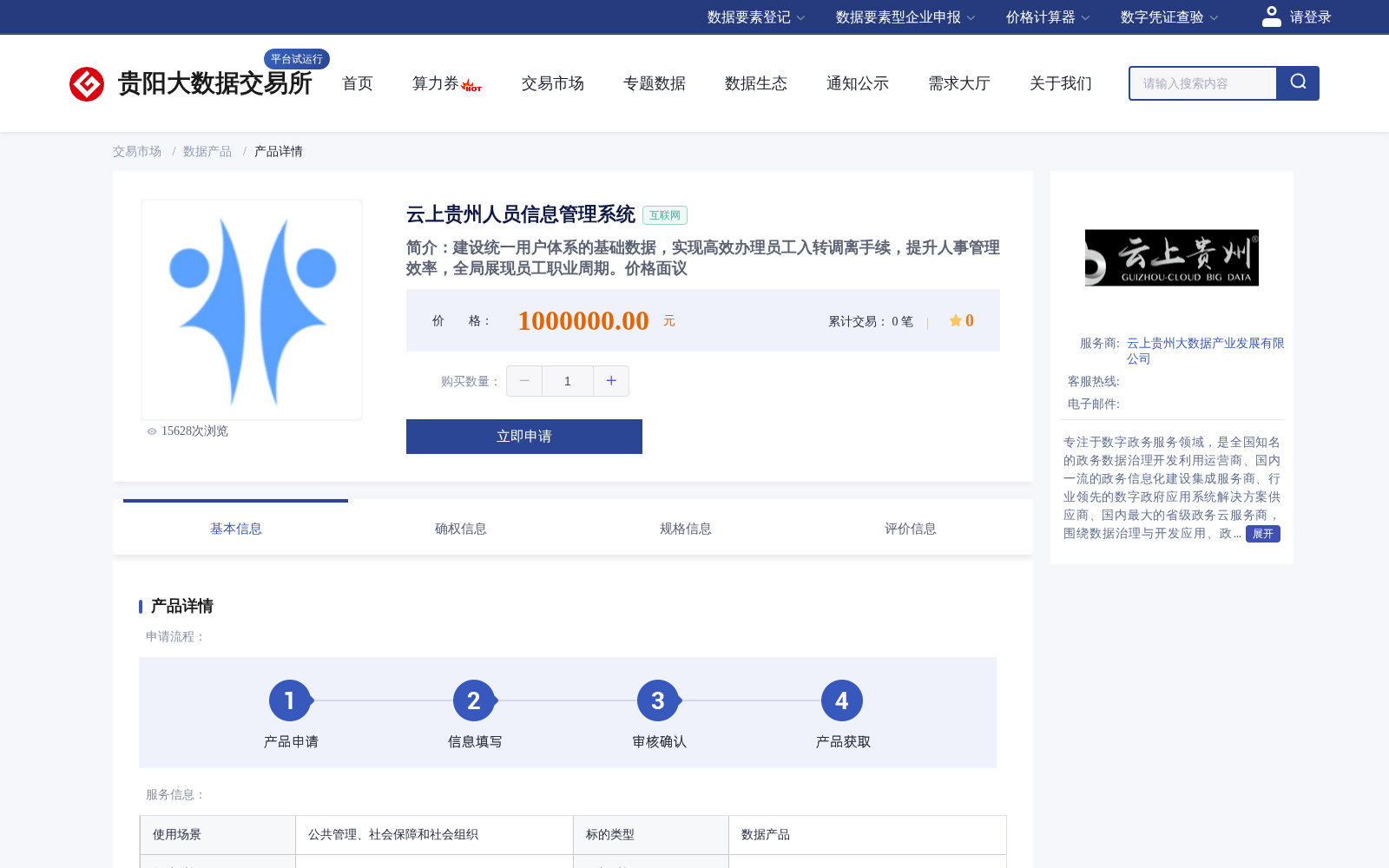Click the purchase quantity input box
1389x868 pixels.
point(568,381)
